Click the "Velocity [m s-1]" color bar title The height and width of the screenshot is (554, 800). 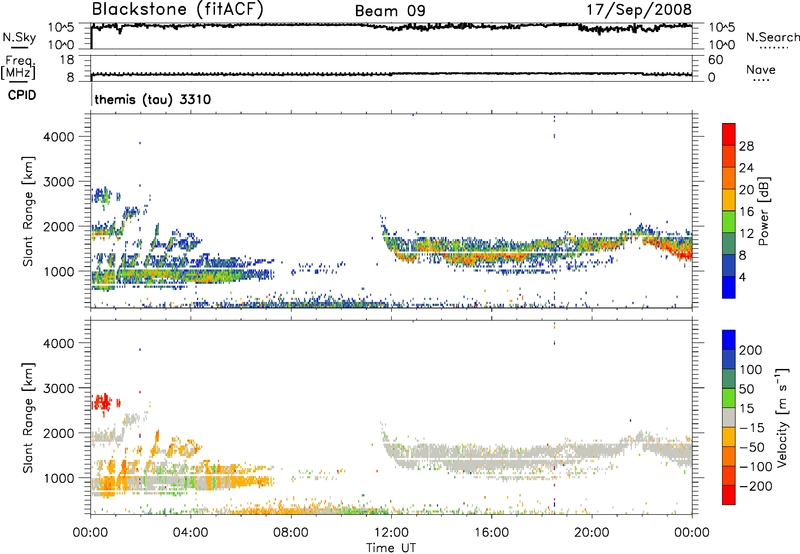[782, 417]
